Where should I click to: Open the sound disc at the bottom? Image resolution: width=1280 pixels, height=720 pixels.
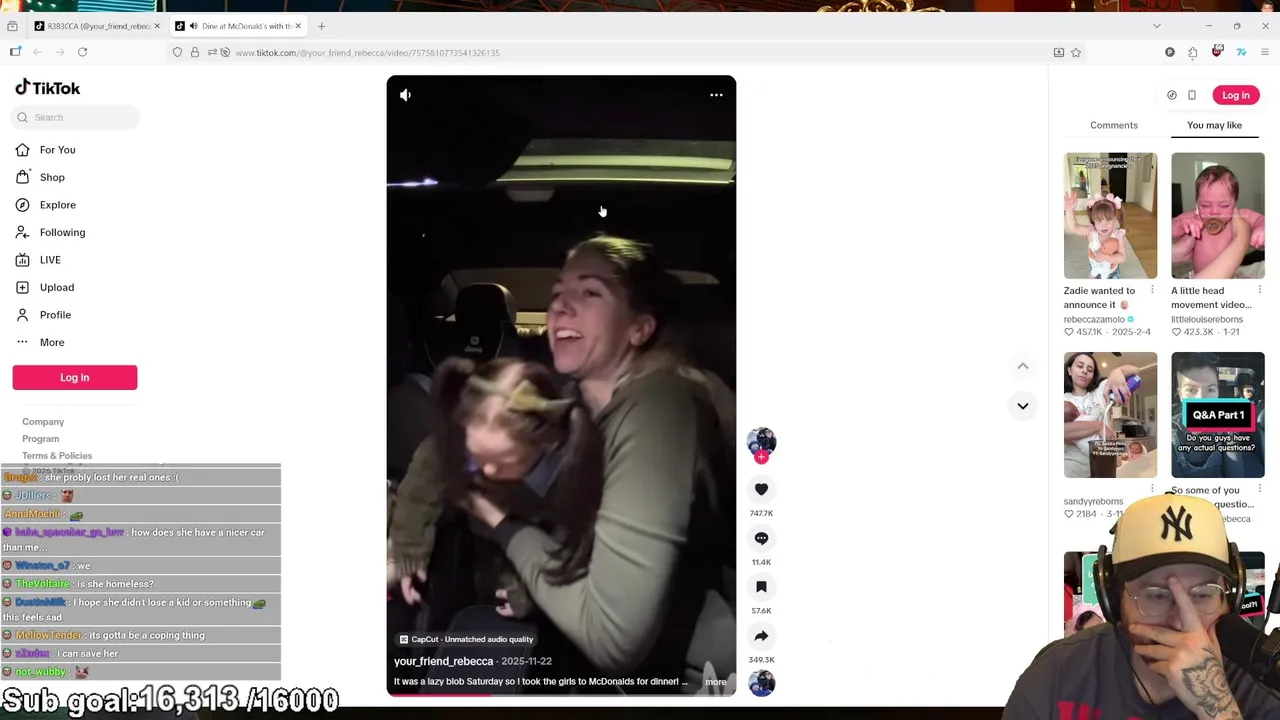761,683
